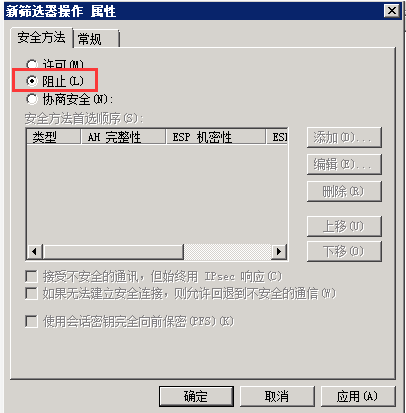Click the 取消 button
The height and width of the screenshot is (413, 406).
click(277, 396)
